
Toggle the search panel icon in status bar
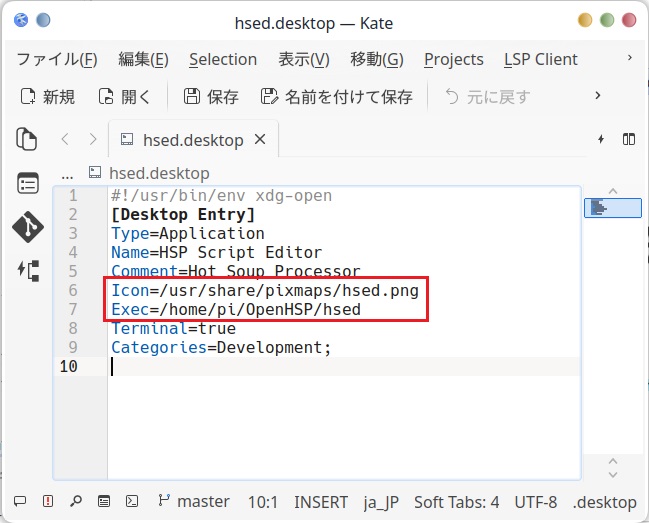pyautogui.click(x=76, y=501)
